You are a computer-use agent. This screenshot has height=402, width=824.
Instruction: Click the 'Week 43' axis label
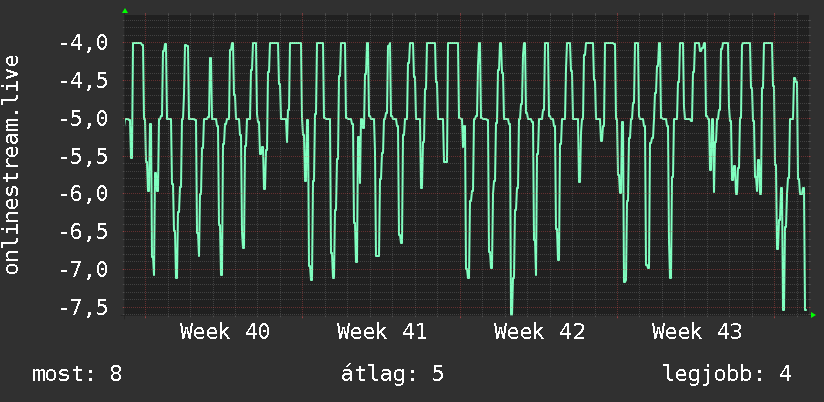tap(697, 332)
